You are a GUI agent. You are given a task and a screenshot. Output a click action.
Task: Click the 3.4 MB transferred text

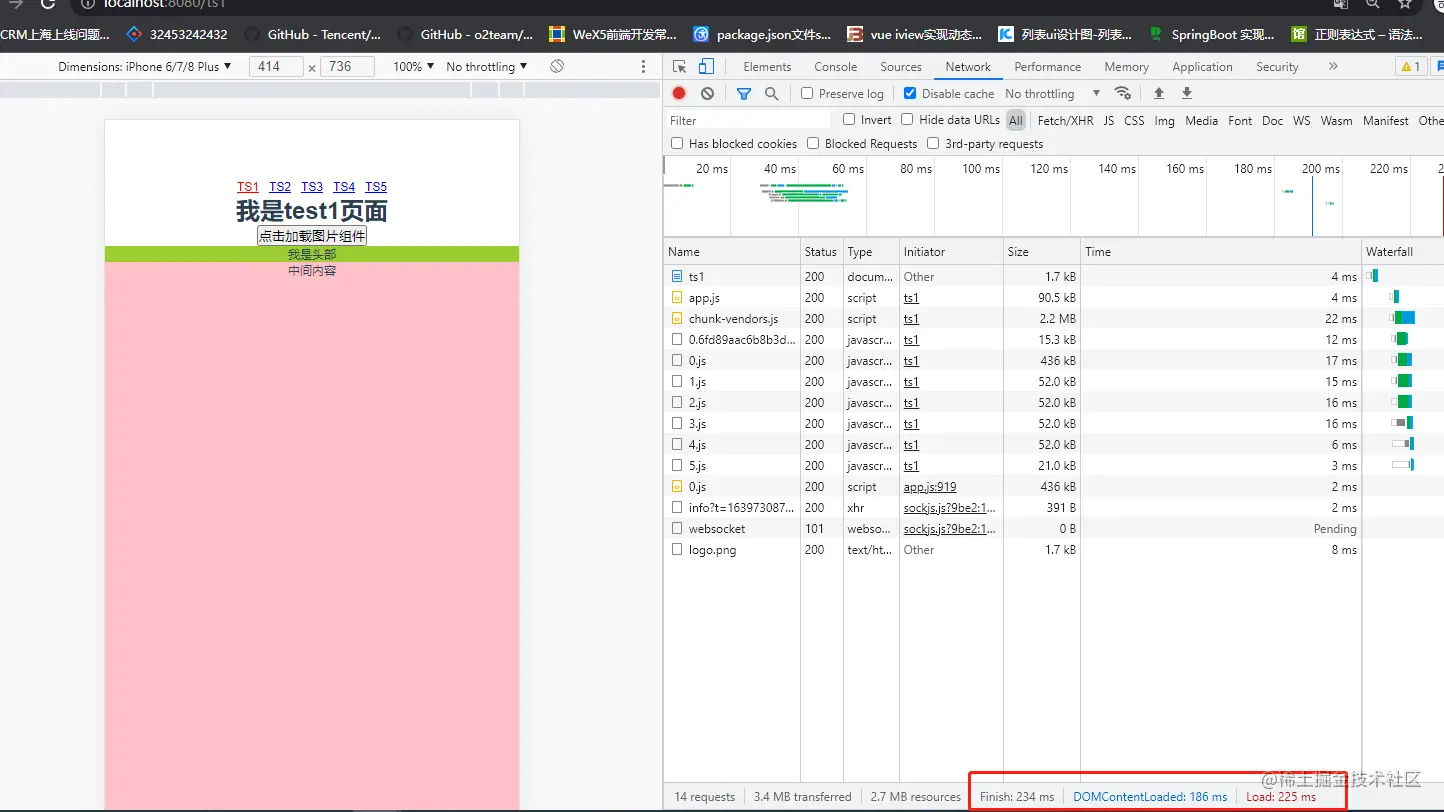pos(803,797)
